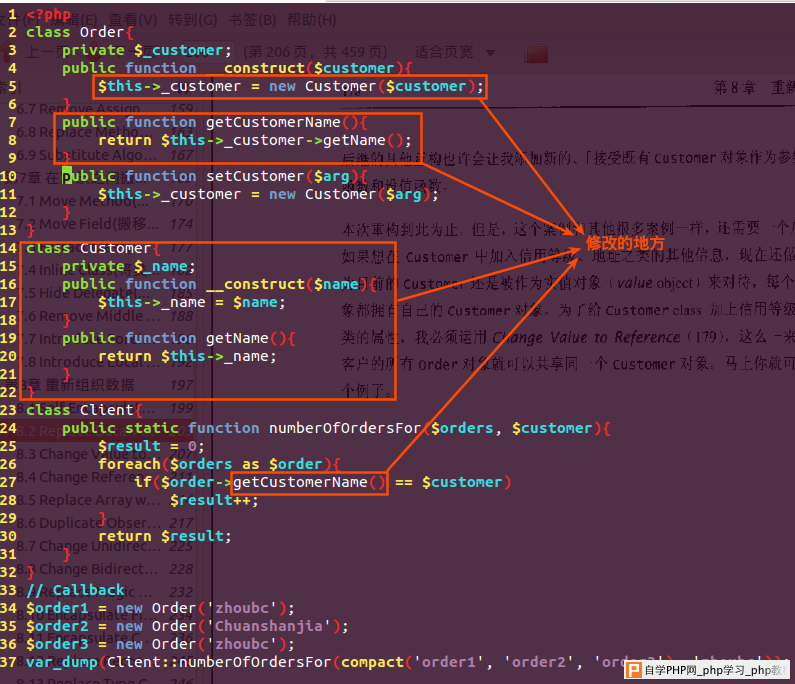Open the 适合页宽 zoom dropdown arrow
The width and height of the screenshot is (795, 684).
pos(490,52)
